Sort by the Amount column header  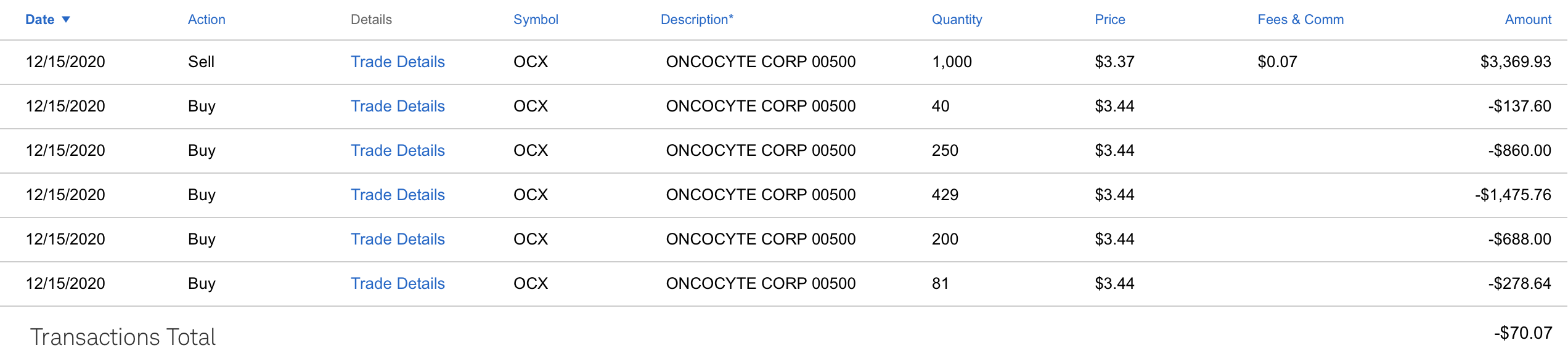[1527, 20]
